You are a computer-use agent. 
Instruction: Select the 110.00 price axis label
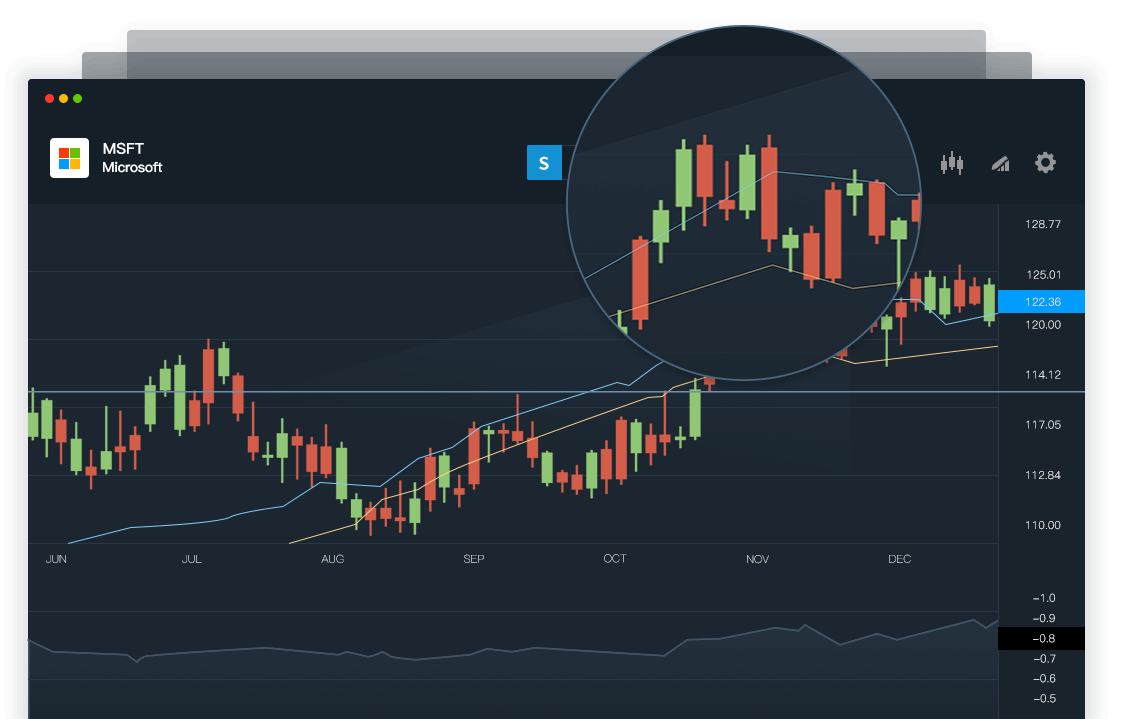click(1043, 525)
